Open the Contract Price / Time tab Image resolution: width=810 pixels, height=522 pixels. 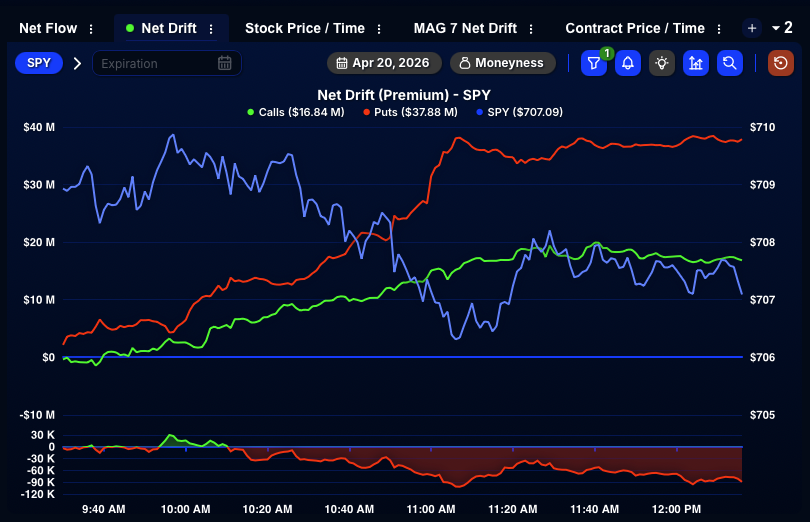635,28
